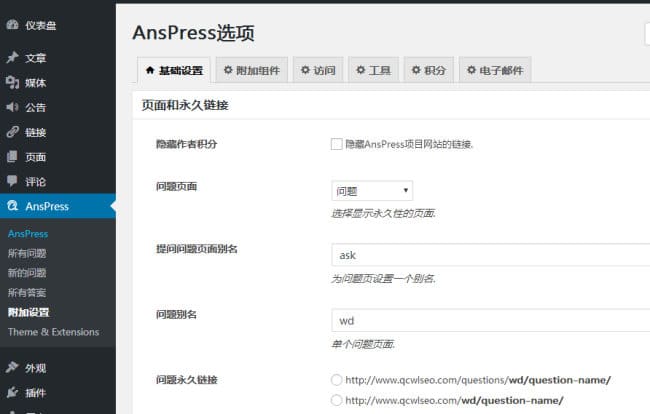Click the 页面和永久链接 section header
Screen dimensions: 650x414
(185, 105)
